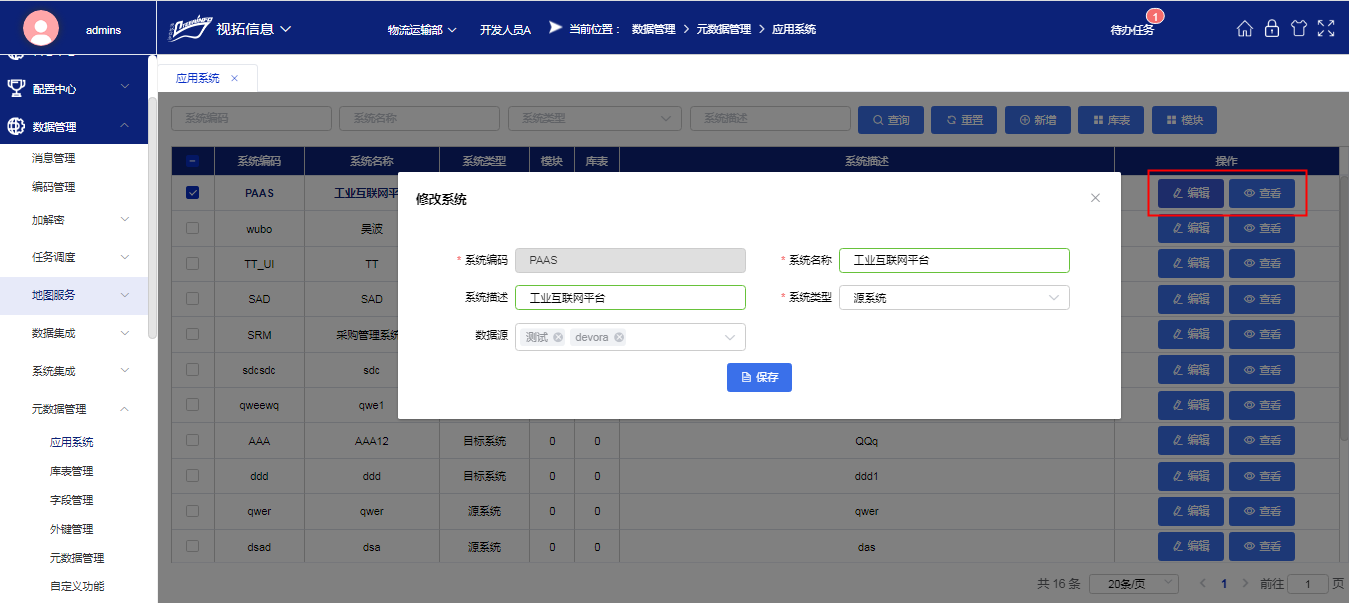Open 外键管理 in the sidebar
1349x603 pixels.
coord(72,529)
